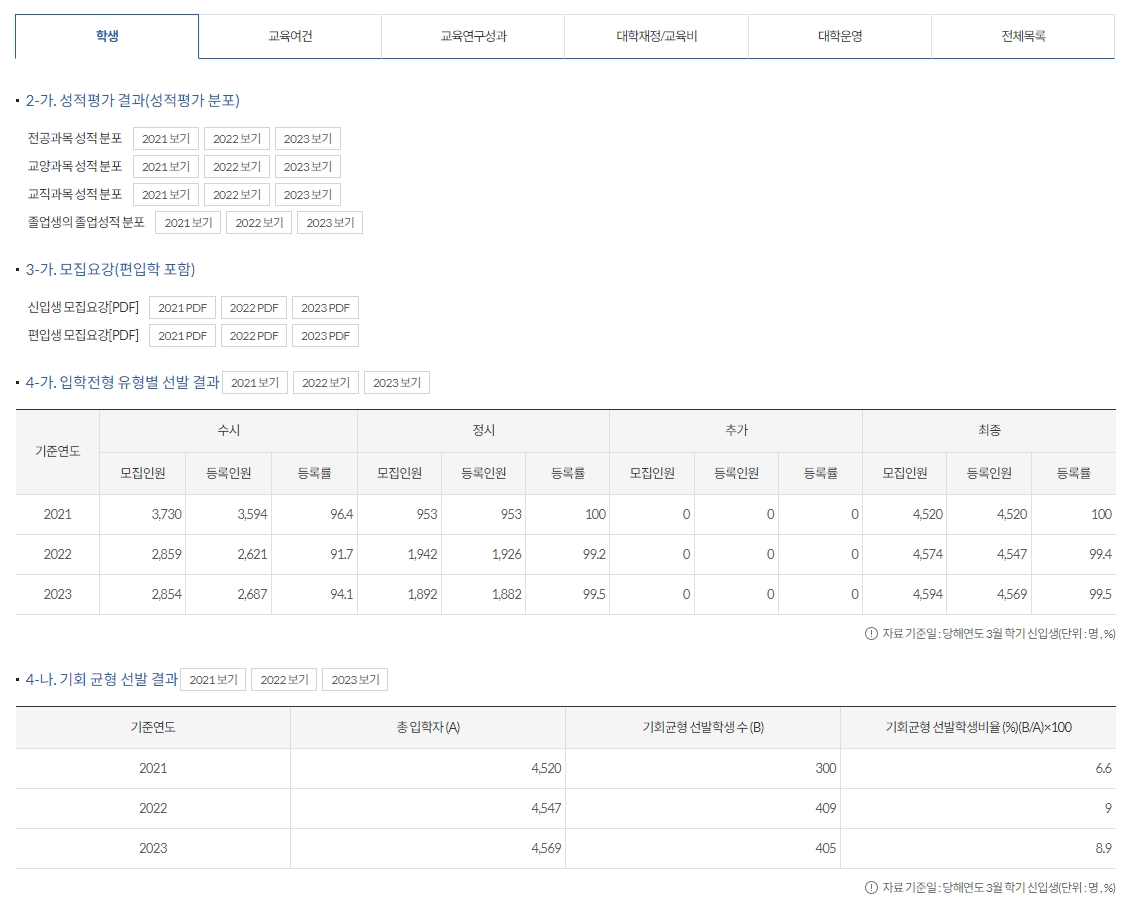View 2022 졸업생의 졸업성적 분포
Screen dimensions: 1138x905
pyautogui.click(x=259, y=223)
